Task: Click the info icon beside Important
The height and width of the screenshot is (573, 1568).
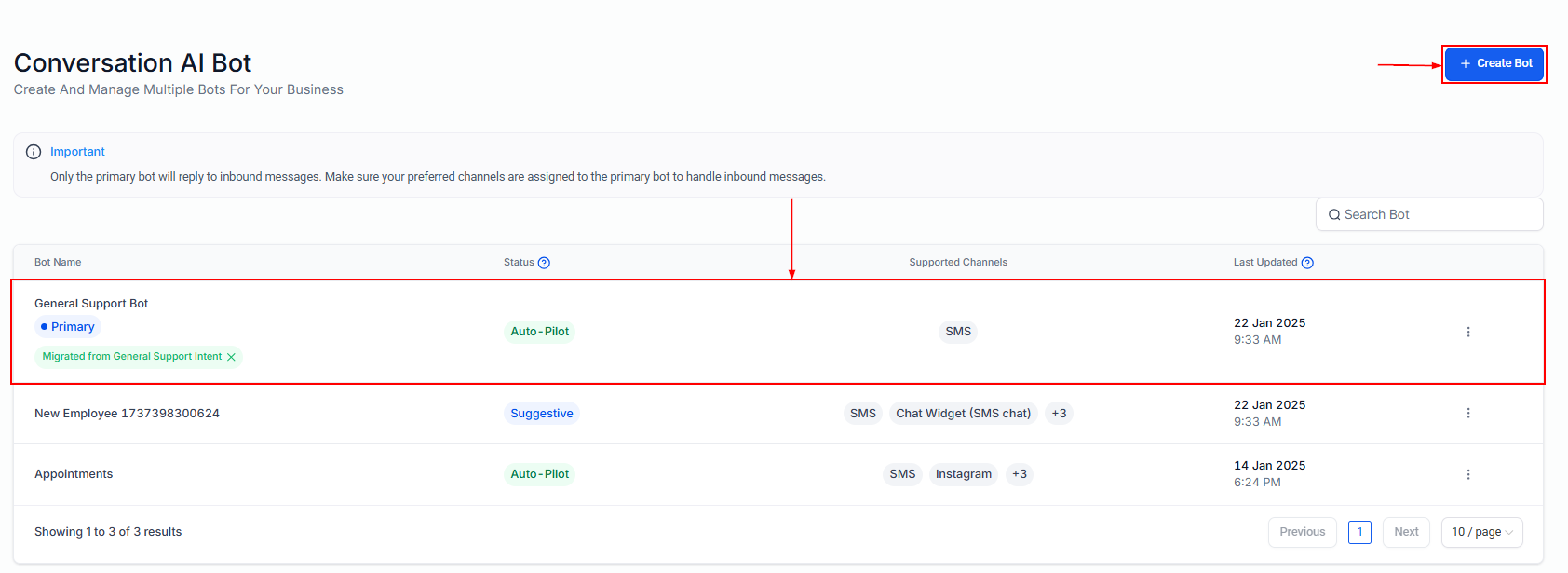Action: (34, 152)
